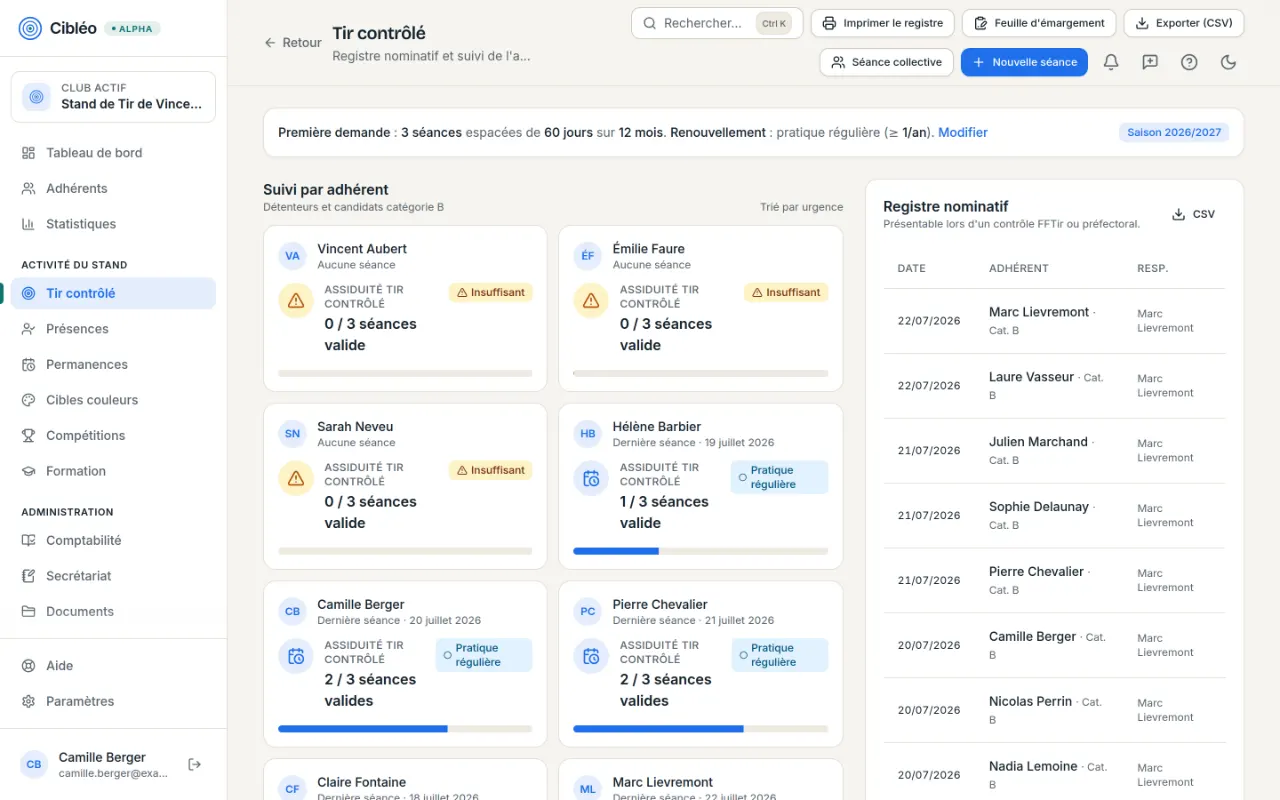The height and width of the screenshot is (800, 1280).
Task: Click Modifier link in rules banner
Action: (963, 132)
